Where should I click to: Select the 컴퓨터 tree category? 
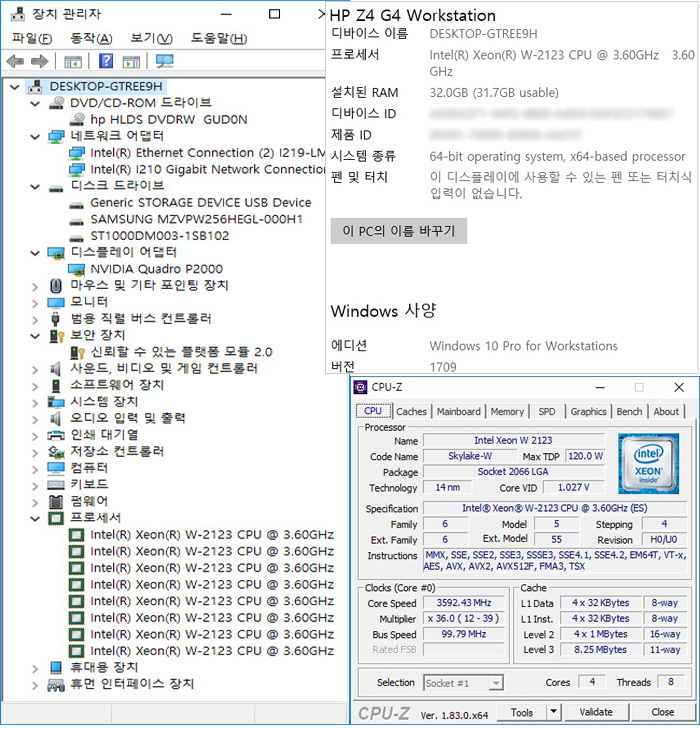89,468
